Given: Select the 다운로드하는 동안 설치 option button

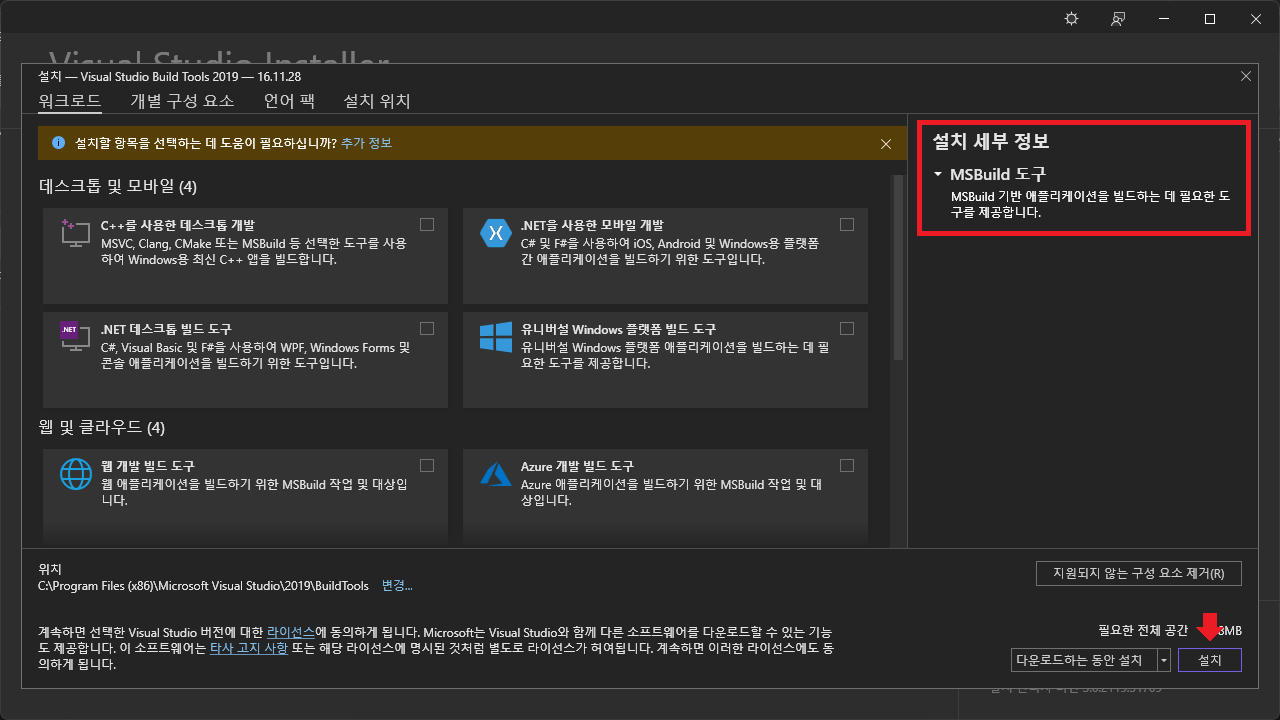Looking at the screenshot, I should tap(1084, 660).
